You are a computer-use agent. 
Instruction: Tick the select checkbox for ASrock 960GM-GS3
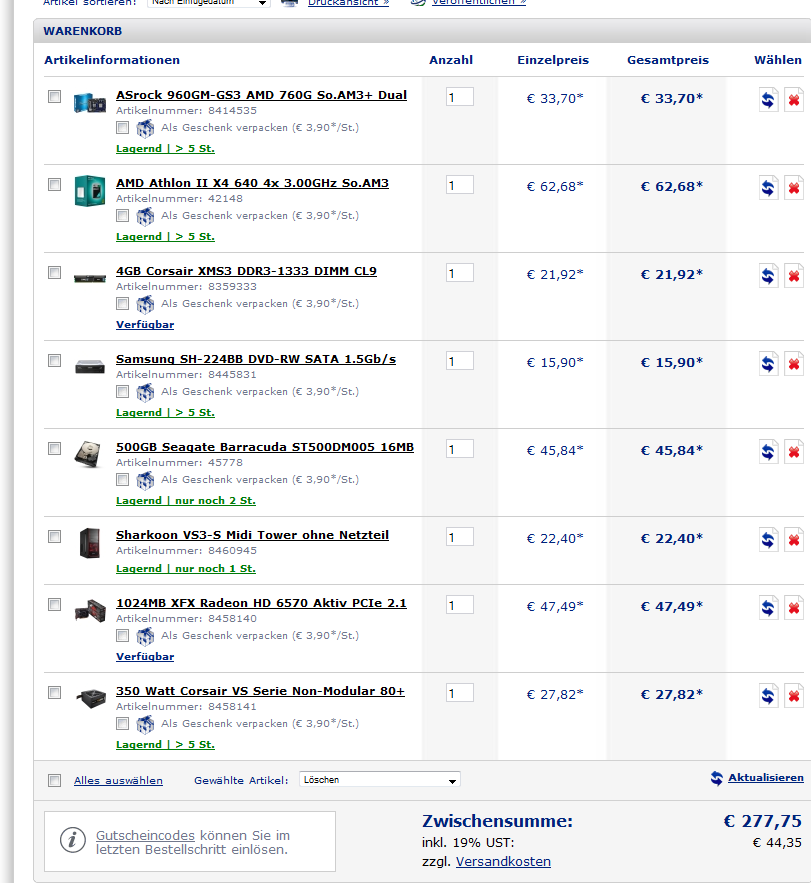point(55,96)
